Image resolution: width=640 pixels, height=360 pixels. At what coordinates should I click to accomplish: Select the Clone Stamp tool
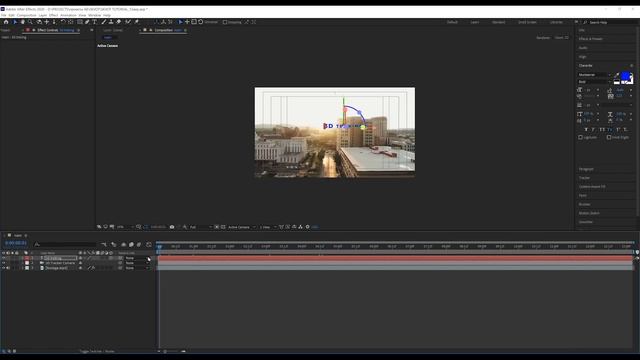[111, 22]
